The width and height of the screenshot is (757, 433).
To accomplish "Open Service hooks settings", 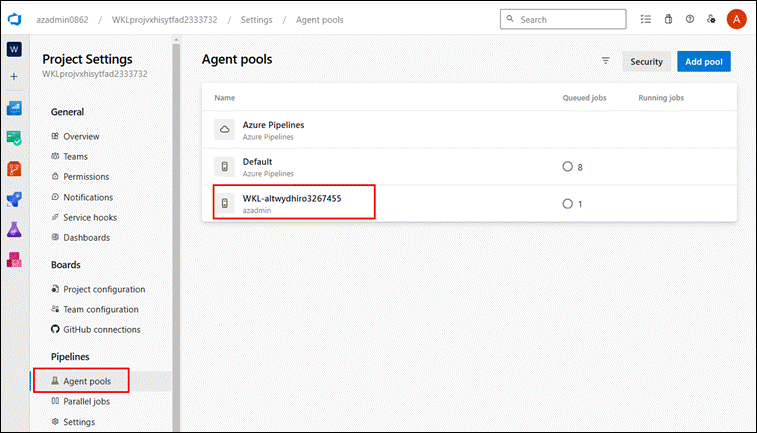I will 84,217.
